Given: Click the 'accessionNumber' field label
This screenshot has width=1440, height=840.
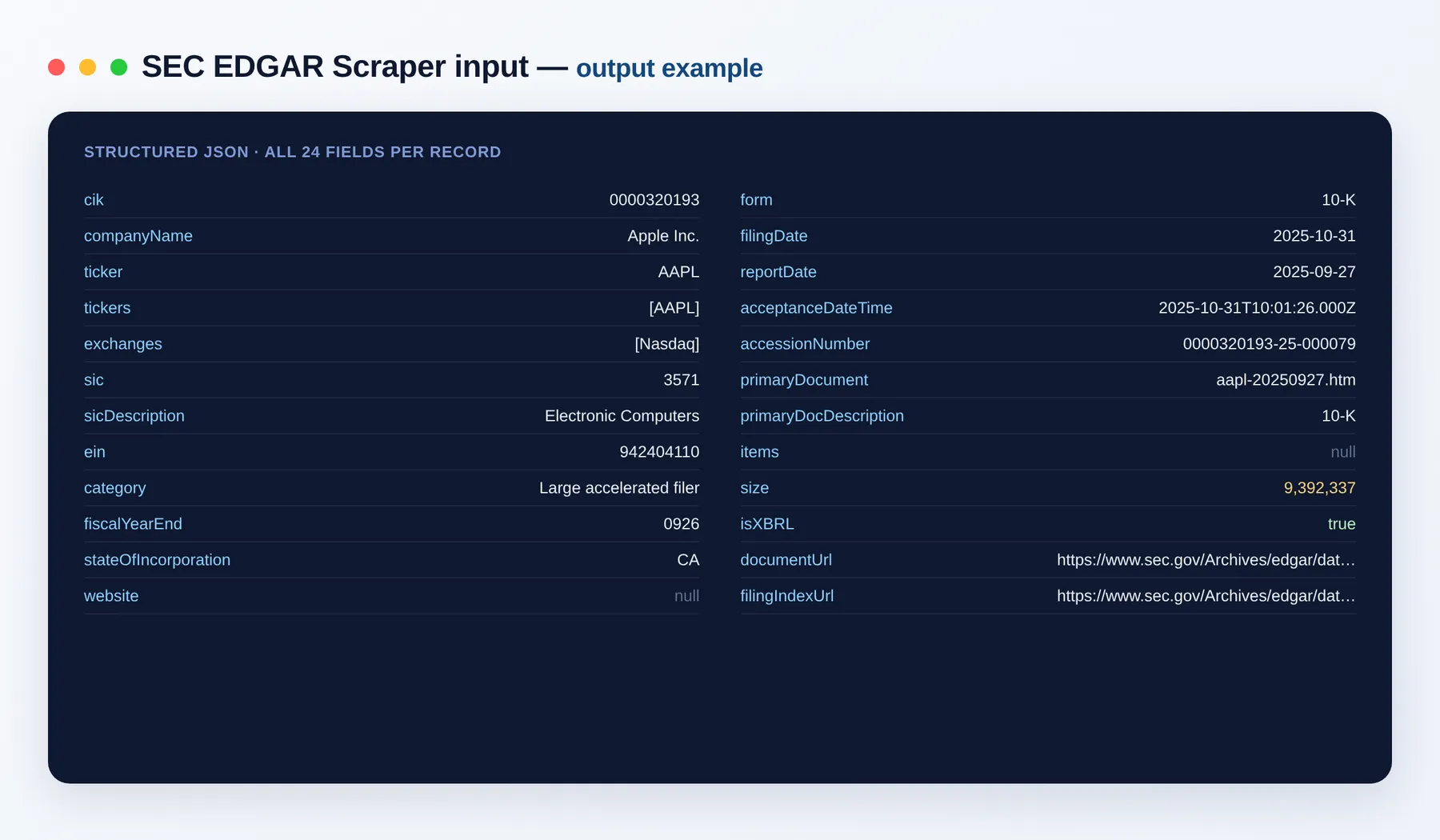Looking at the screenshot, I should [x=805, y=344].
